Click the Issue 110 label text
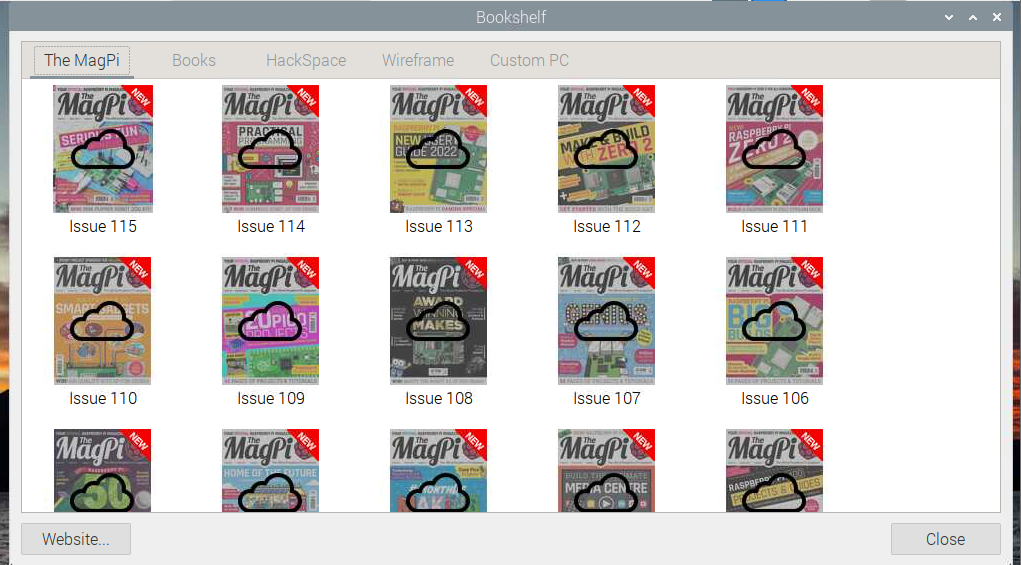The height and width of the screenshot is (565, 1021). (x=103, y=398)
